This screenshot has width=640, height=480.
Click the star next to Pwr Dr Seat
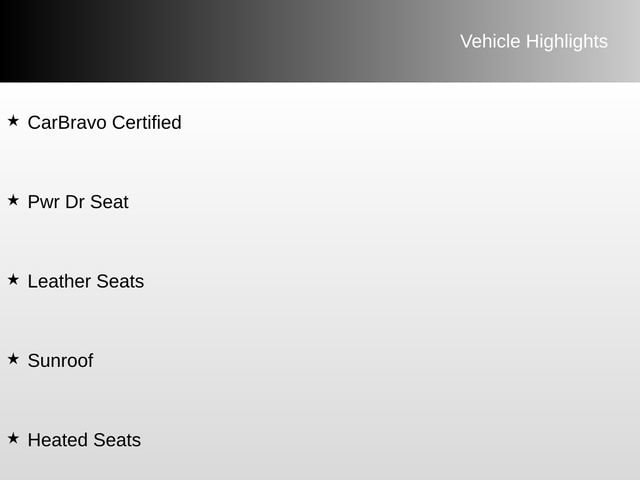13,200
